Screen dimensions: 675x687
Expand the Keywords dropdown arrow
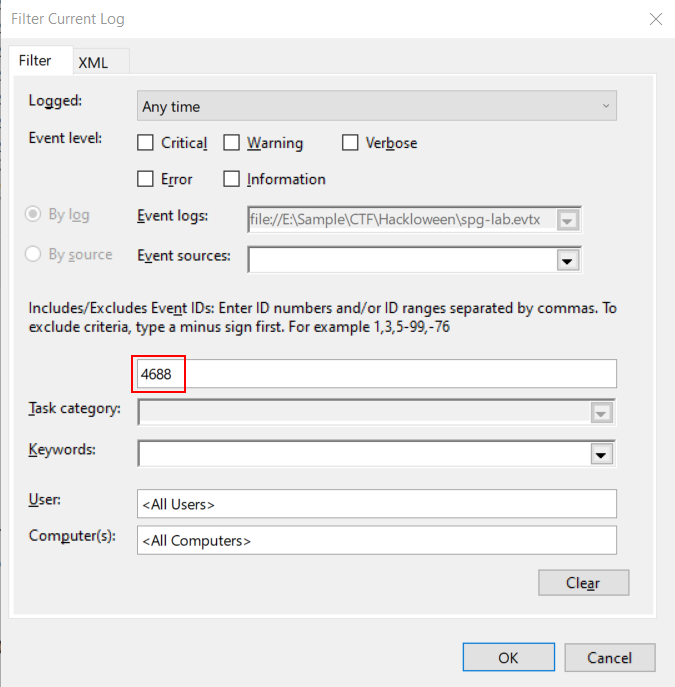(x=601, y=454)
